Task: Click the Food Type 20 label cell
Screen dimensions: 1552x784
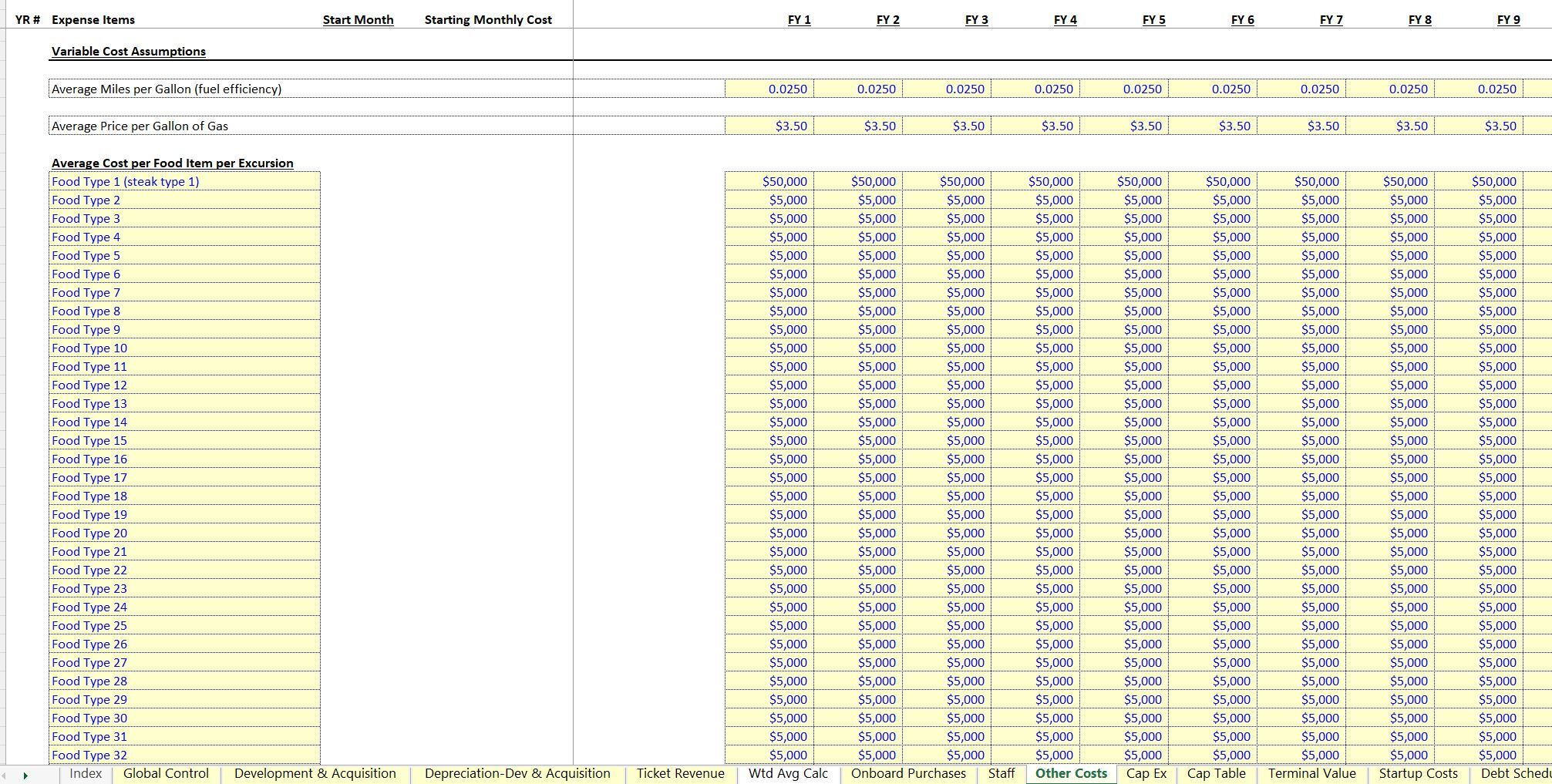Action: [185, 533]
